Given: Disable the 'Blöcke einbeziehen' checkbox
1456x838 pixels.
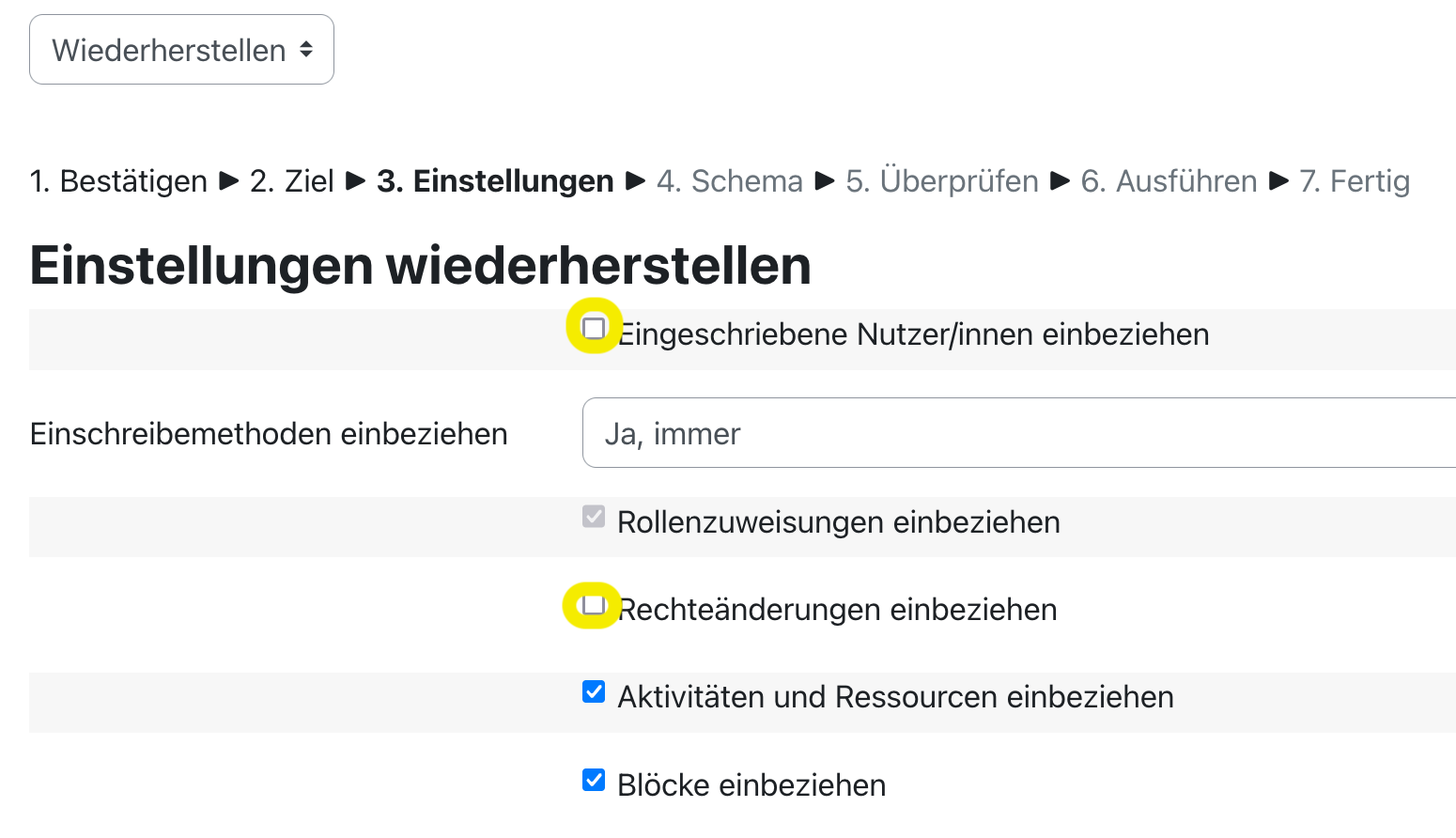Looking at the screenshot, I should point(594,780).
